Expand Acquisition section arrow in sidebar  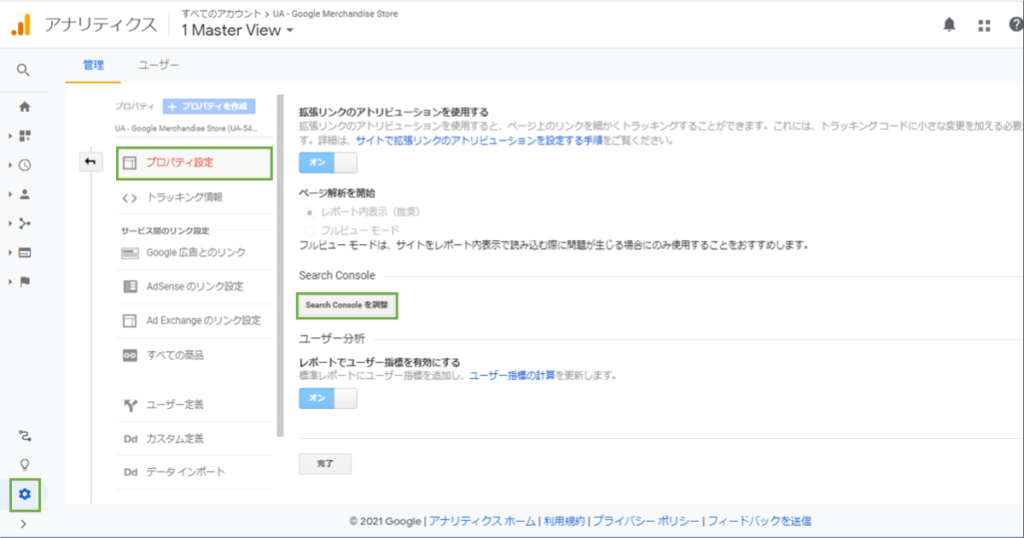10,223
